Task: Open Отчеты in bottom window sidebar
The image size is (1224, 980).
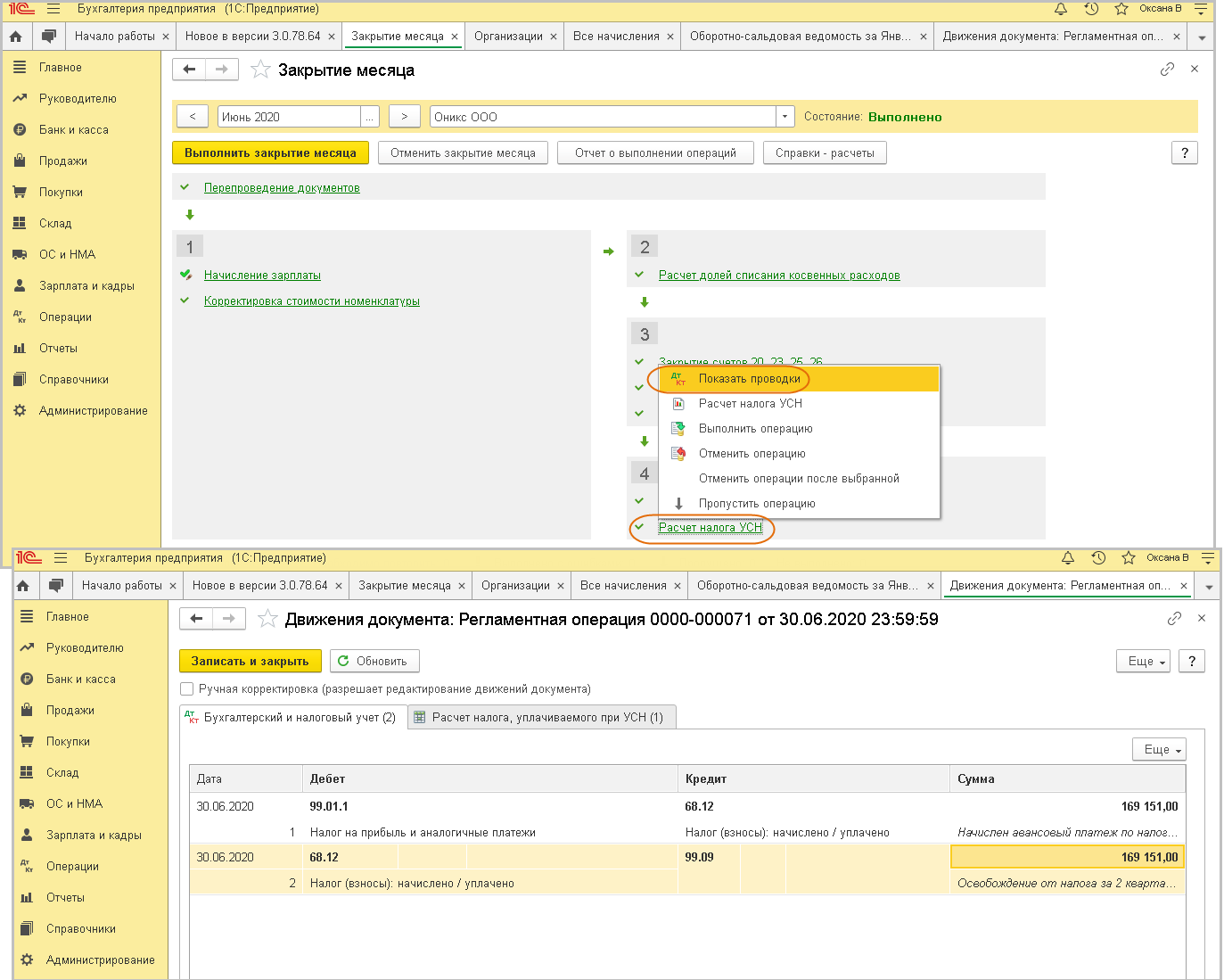Action: pos(65,898)
